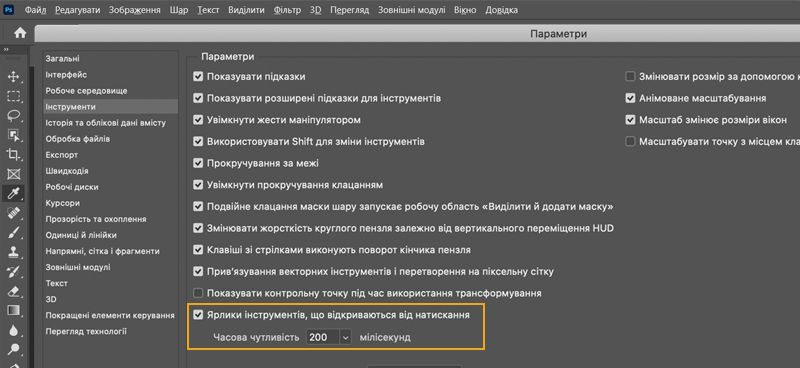Toggle 'Використовувати Shift для зміни інструментів'

click(198, 142)
